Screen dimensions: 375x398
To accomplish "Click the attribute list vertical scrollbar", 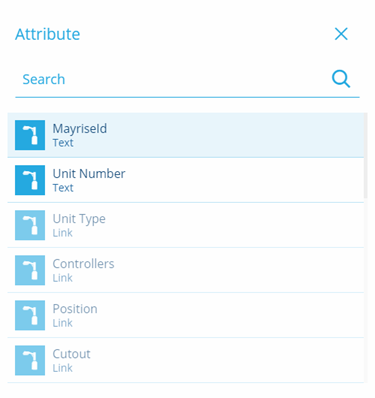I will (x=365, y=156).
